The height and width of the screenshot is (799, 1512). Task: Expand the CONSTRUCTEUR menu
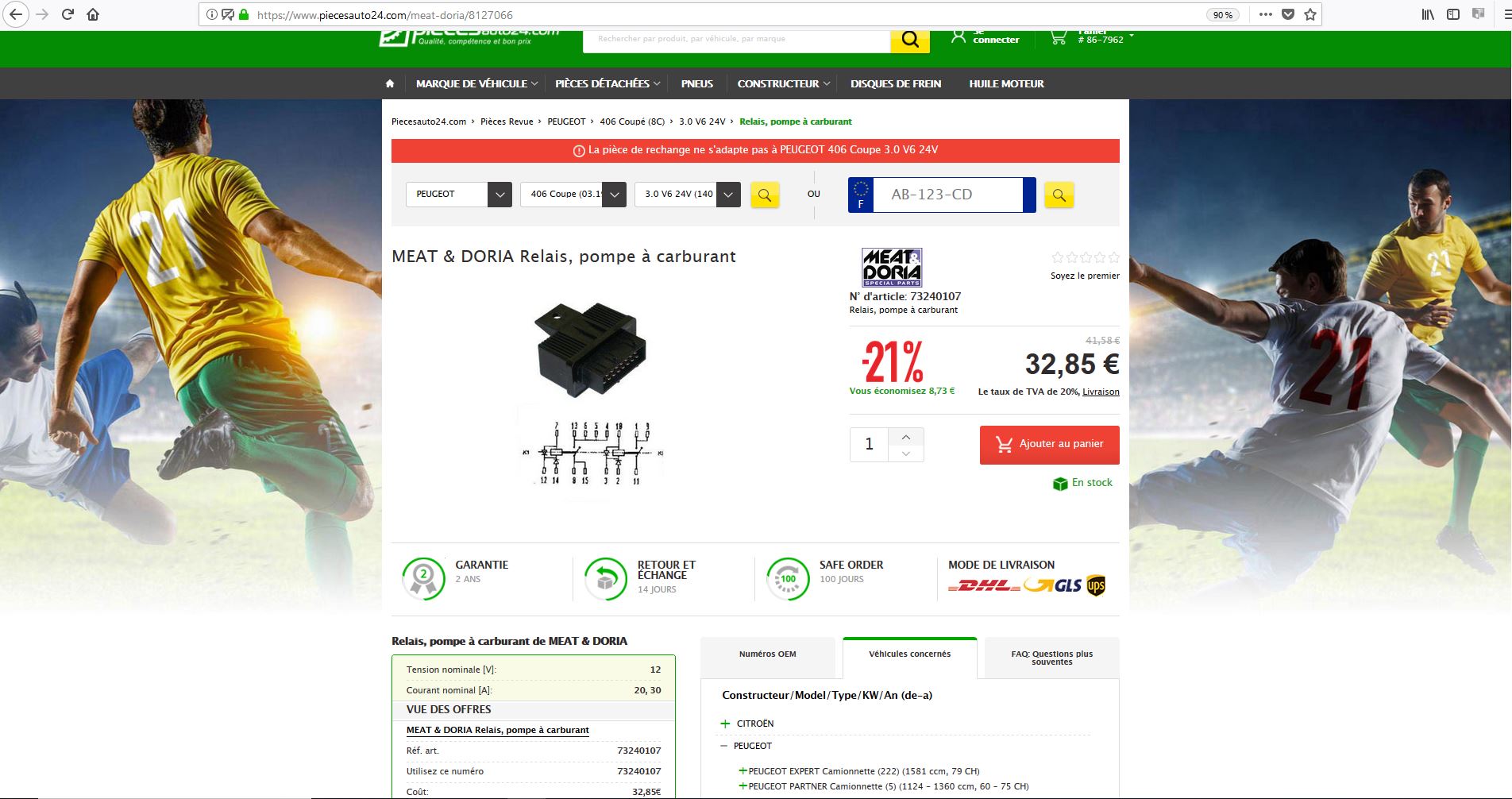pos(784,83)
